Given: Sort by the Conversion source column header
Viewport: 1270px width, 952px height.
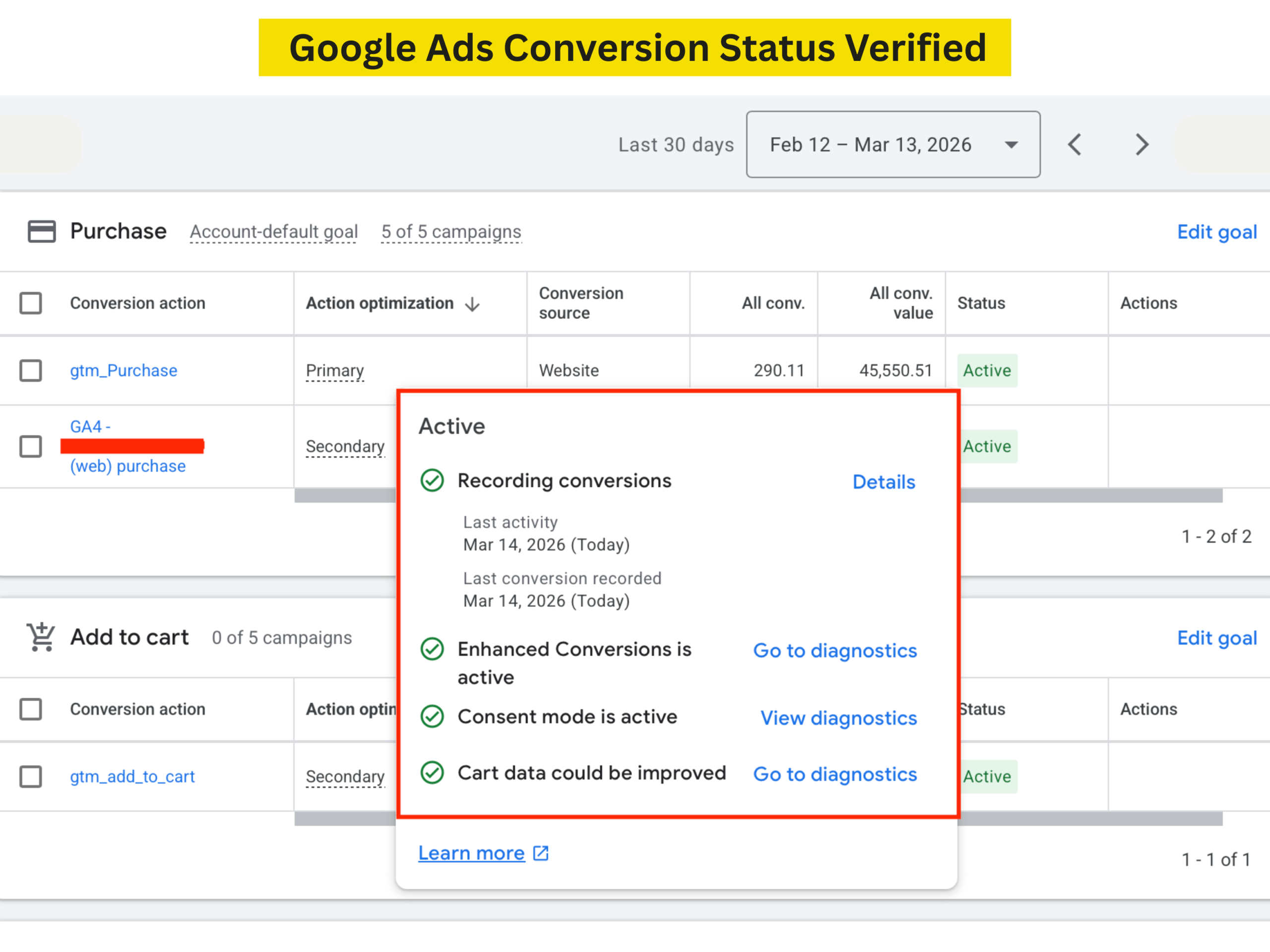Looking at the screenshot, I should click(580, 303).
